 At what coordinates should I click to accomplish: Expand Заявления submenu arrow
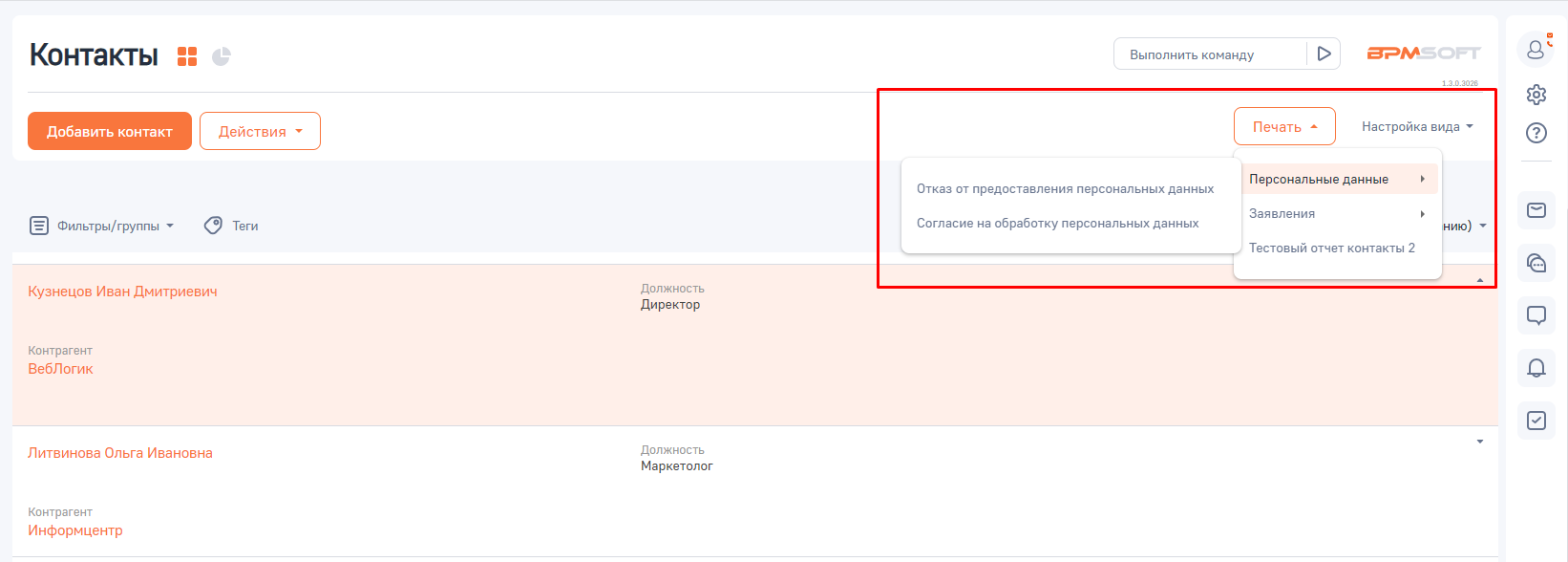[1423, 214]
